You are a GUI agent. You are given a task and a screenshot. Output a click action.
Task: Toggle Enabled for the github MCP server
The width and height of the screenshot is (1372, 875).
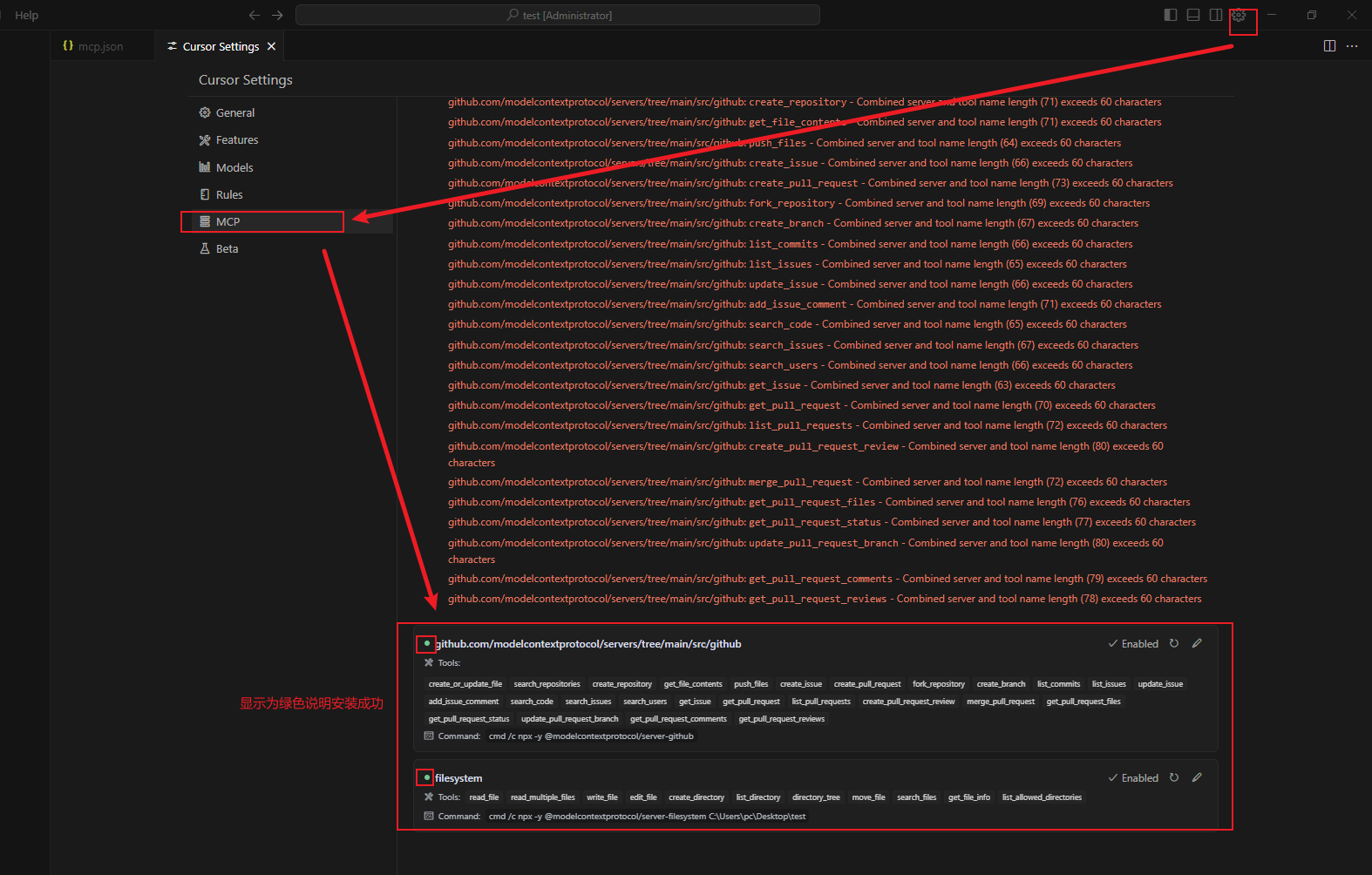[1133, 644]
